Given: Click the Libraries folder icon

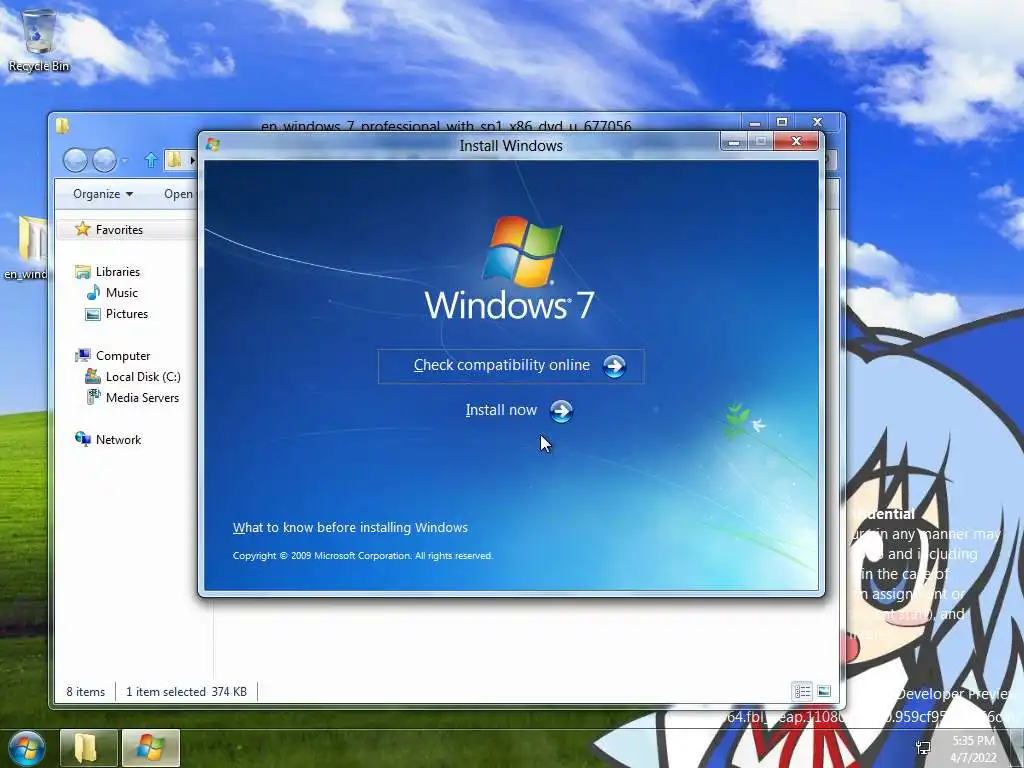Looking at the screenshot, I should pyautogui.click(x=83, y=271).
